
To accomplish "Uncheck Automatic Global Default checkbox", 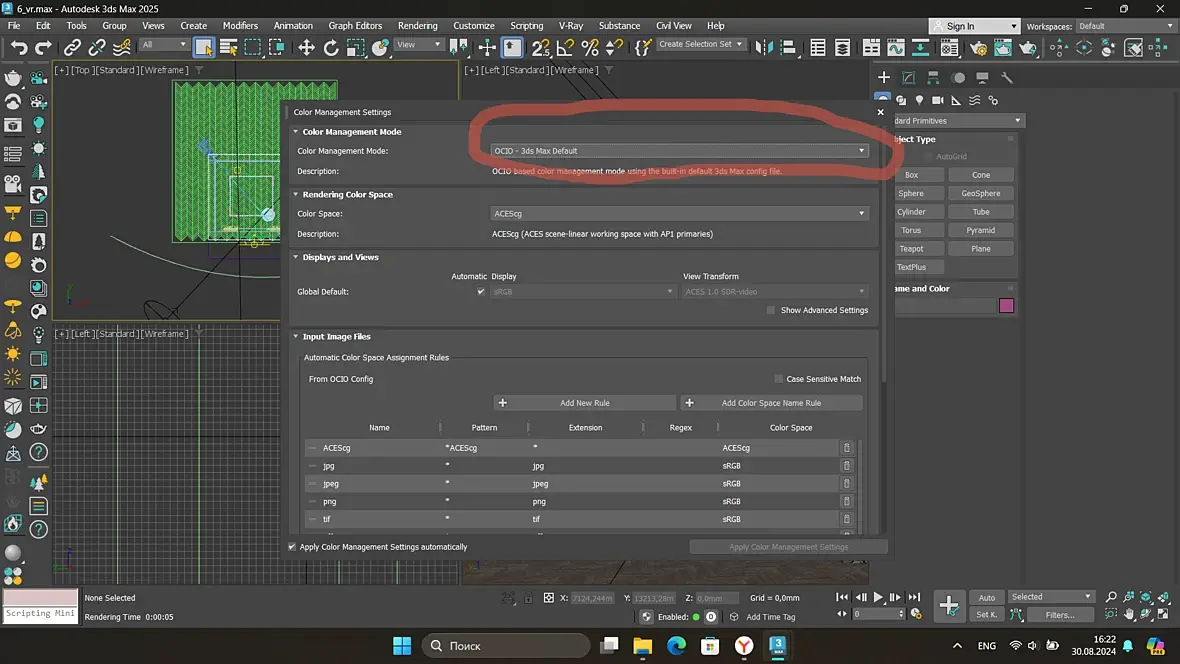I will (x=481, y=291).
